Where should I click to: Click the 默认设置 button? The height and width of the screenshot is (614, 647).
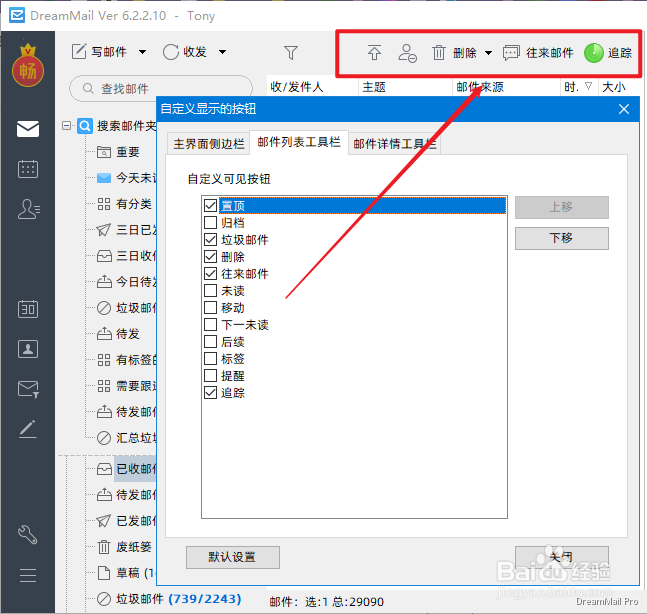(233, 557)
